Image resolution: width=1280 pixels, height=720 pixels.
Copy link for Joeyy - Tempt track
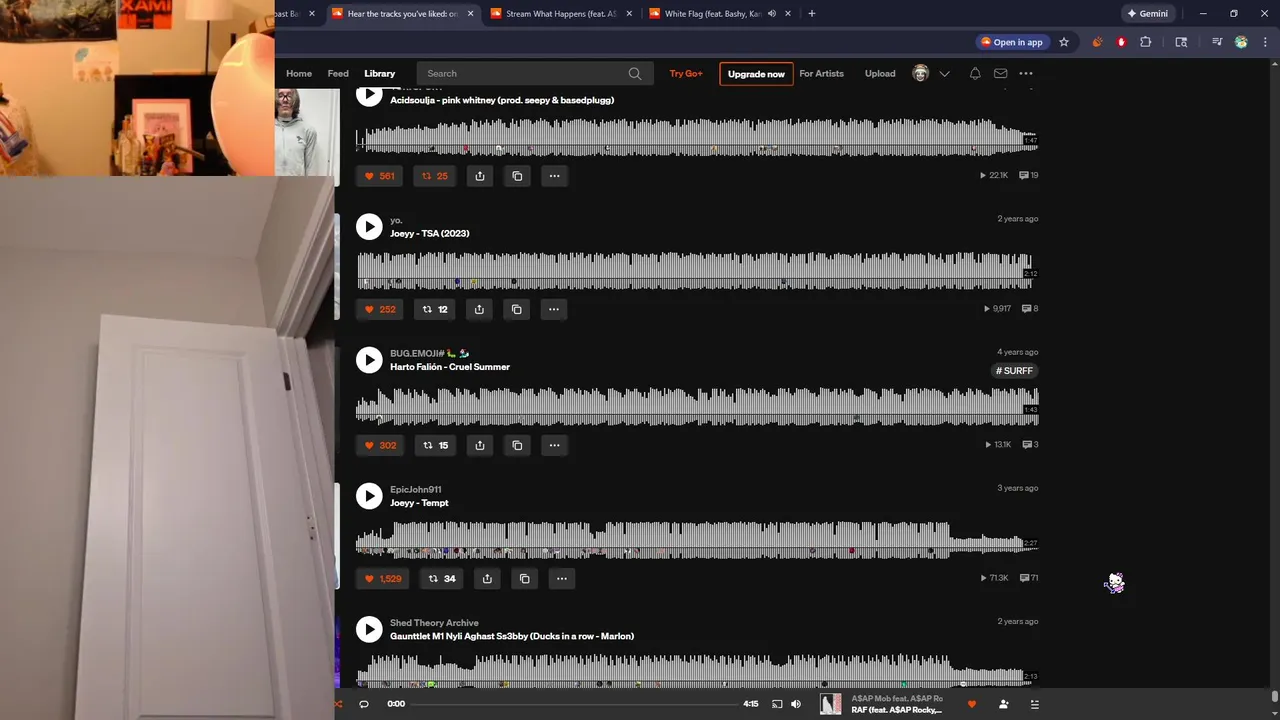pyautogui.click(x=524, y=578)
